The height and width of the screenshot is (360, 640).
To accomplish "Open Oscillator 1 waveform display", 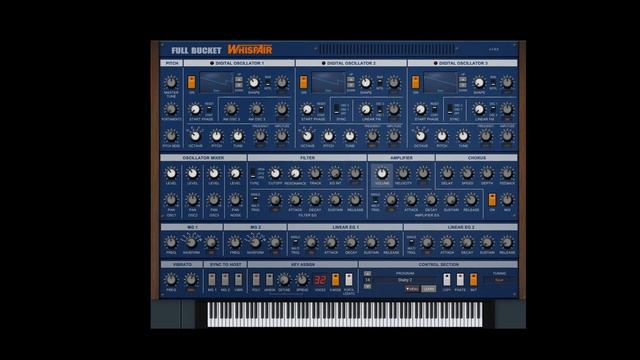I will coord(216,83).
